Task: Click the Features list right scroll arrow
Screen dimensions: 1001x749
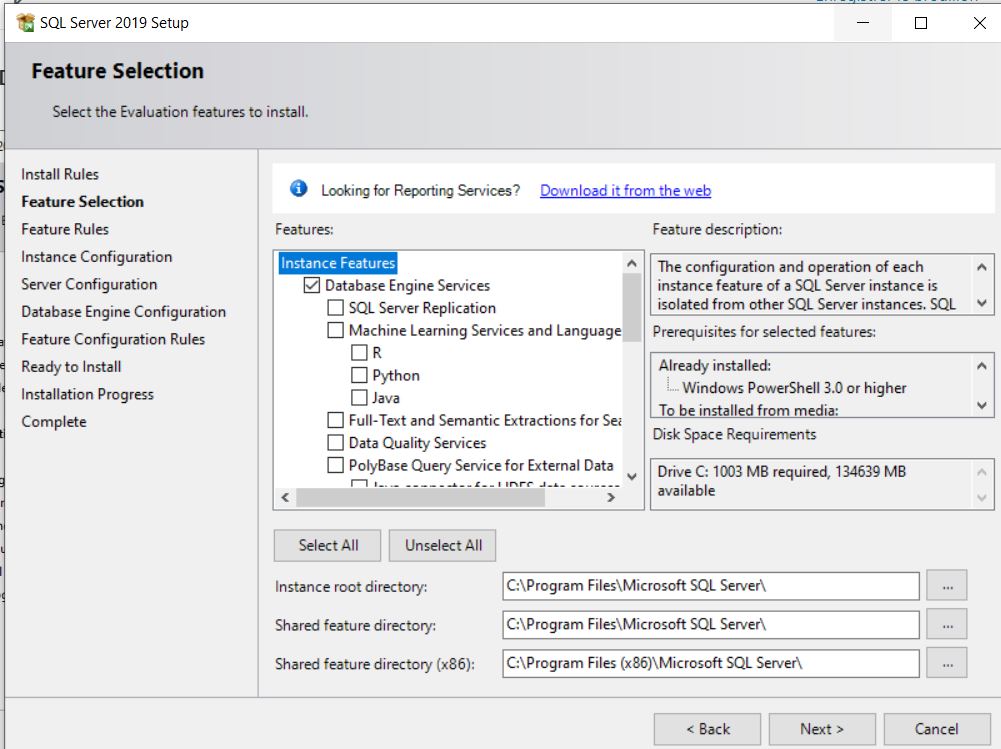Action: click(x=611, y=497)
